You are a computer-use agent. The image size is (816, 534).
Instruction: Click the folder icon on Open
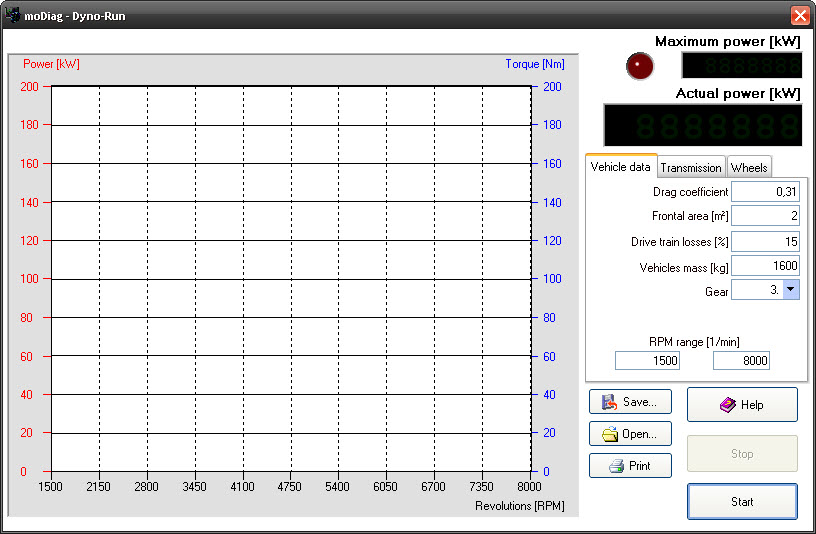[x=608, y=434]
